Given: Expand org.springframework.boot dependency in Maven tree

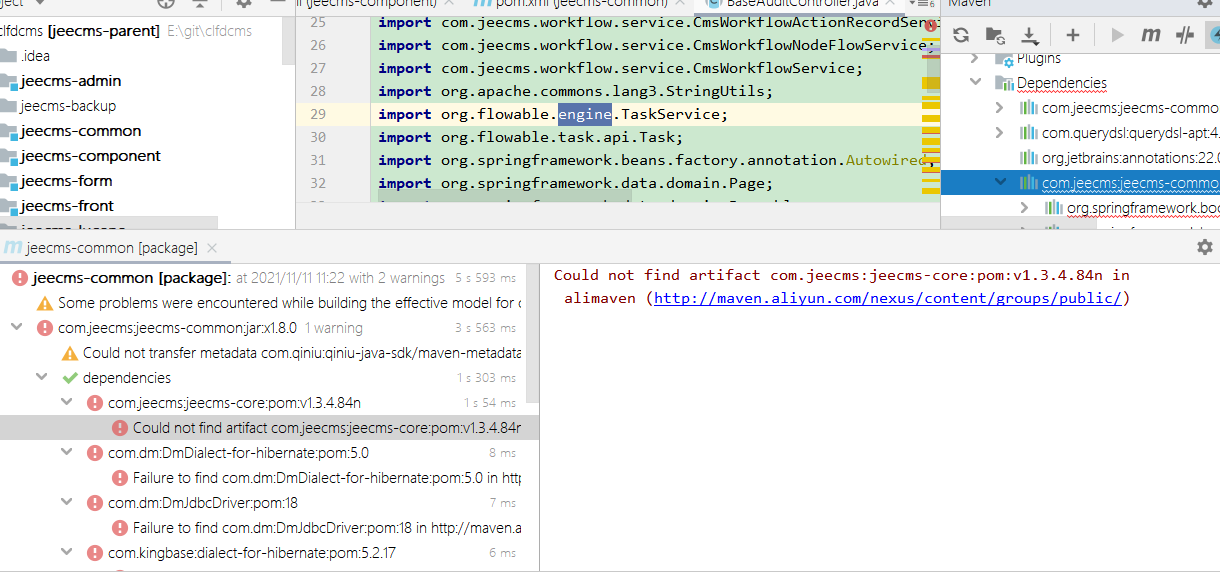Looking at the screenshot, I should tap(1024, 208).
